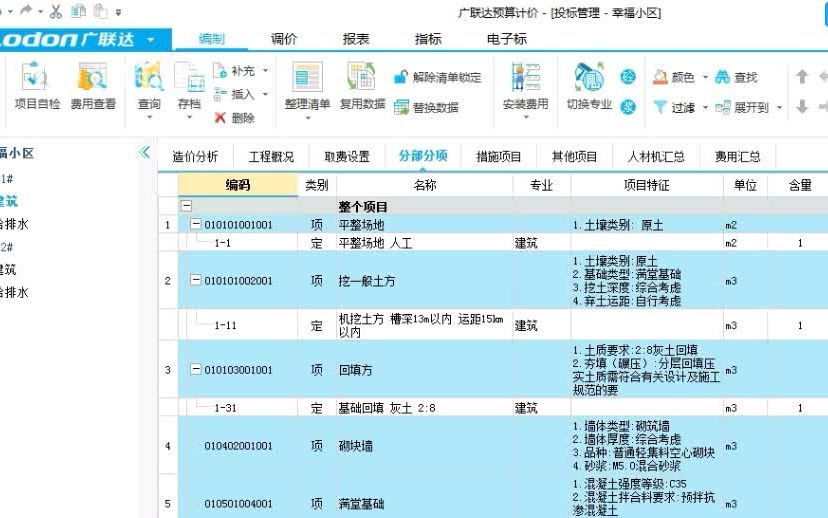
Task: Collapse the 010103001001 回填方 item
Action: [195, 369]
